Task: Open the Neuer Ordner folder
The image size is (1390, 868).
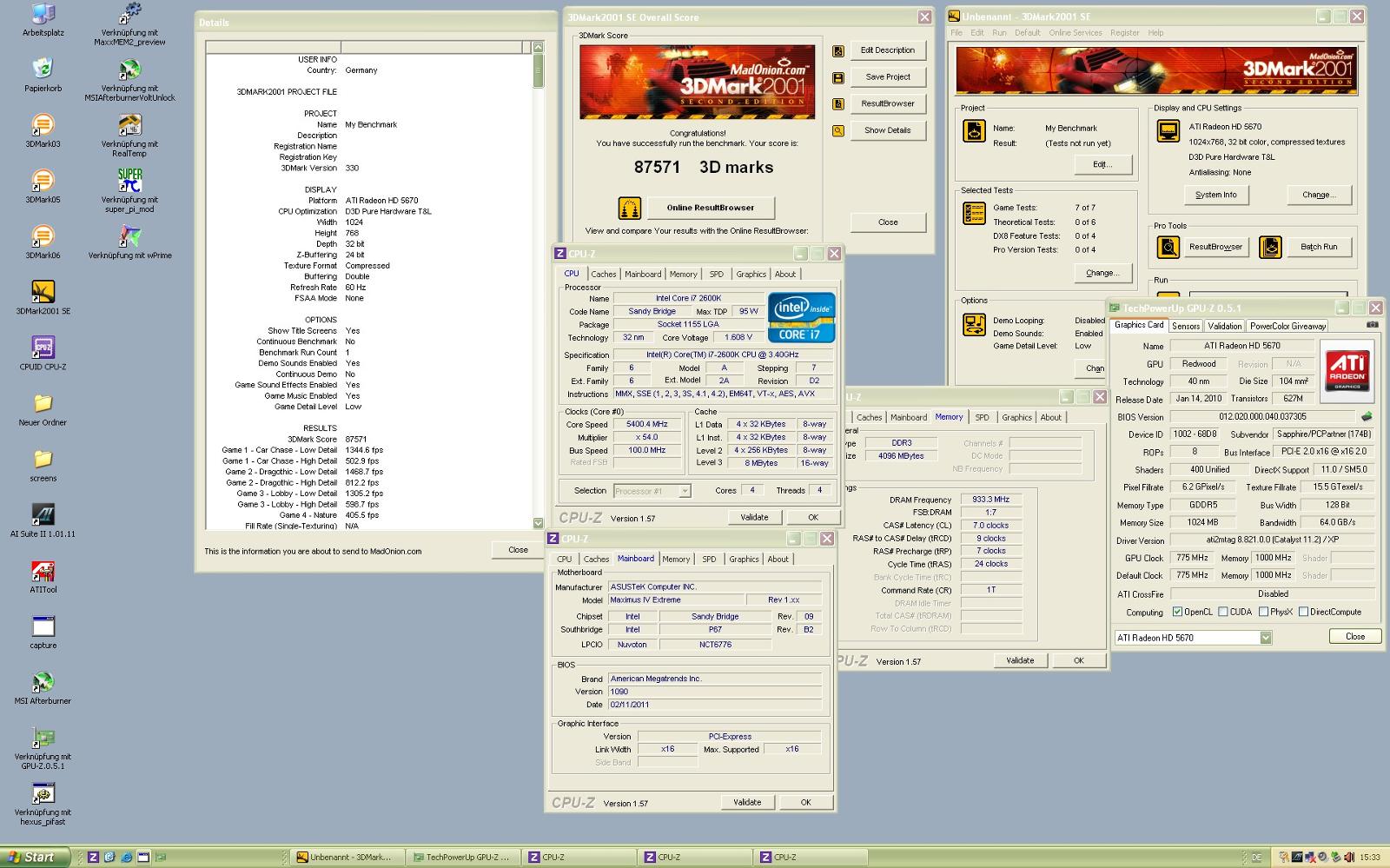Action: click(x=43, y=403)
